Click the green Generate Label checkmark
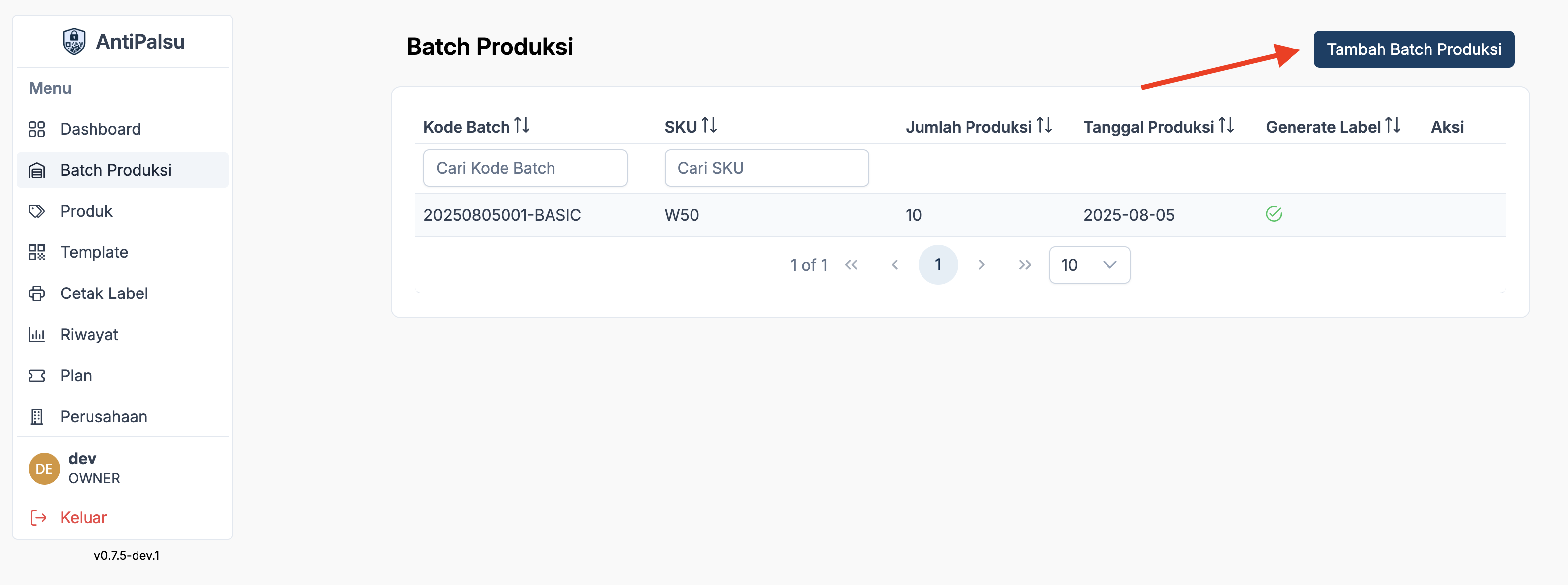 (x=1273, y=214)
